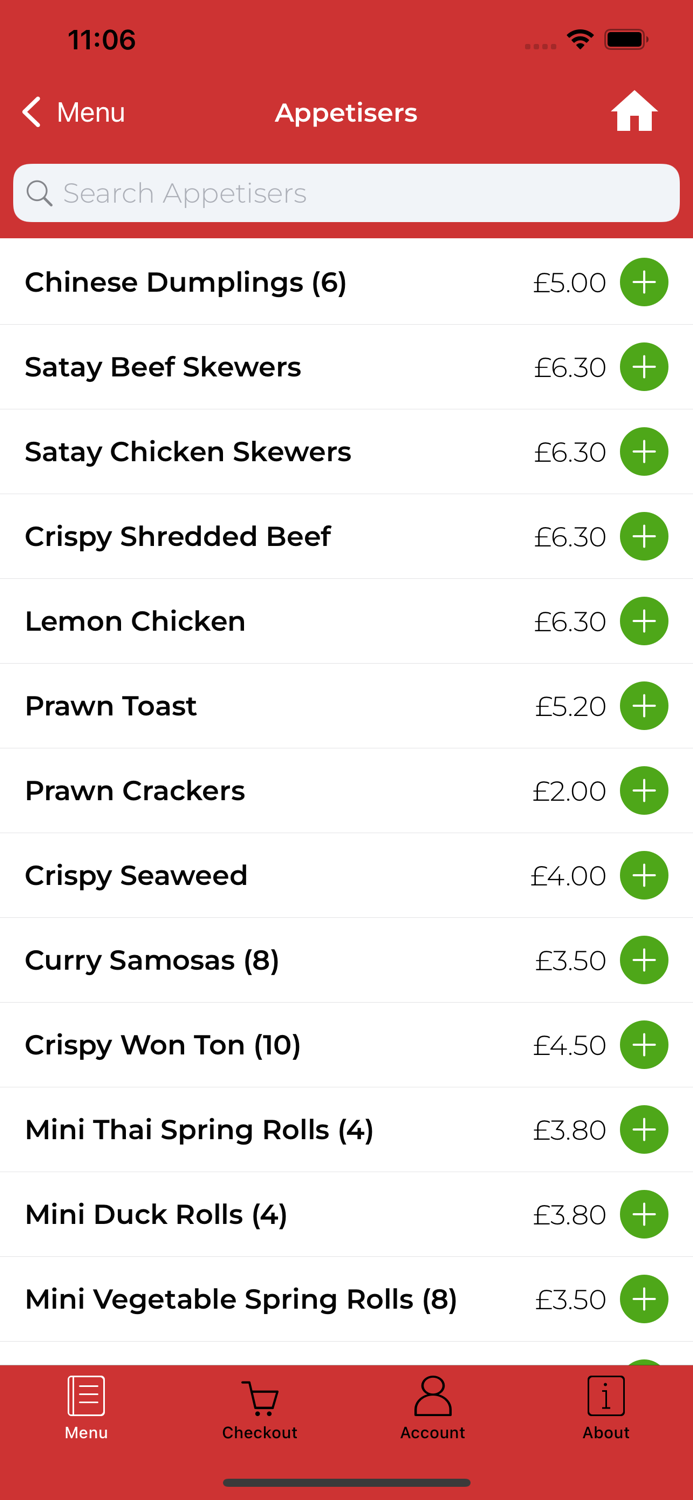Add Satay Beef Skewers via its plus button
The height and width of the screenshot is (1500, 693).
pyautogui.click(x=644, y=367)
